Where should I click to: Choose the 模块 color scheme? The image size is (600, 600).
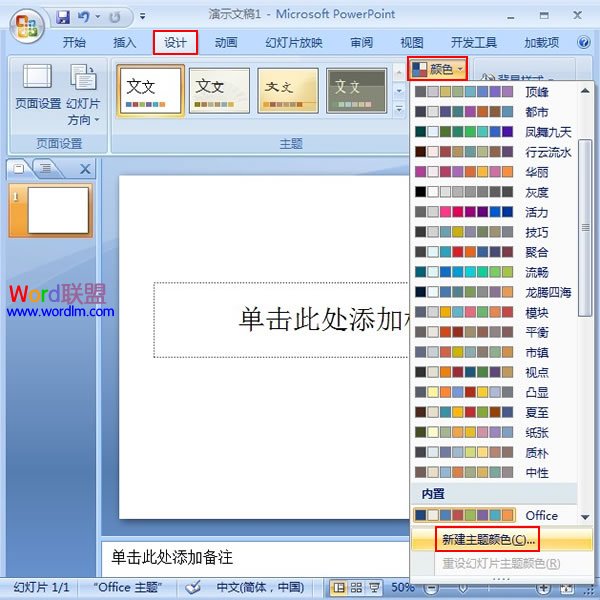point(494,312)
